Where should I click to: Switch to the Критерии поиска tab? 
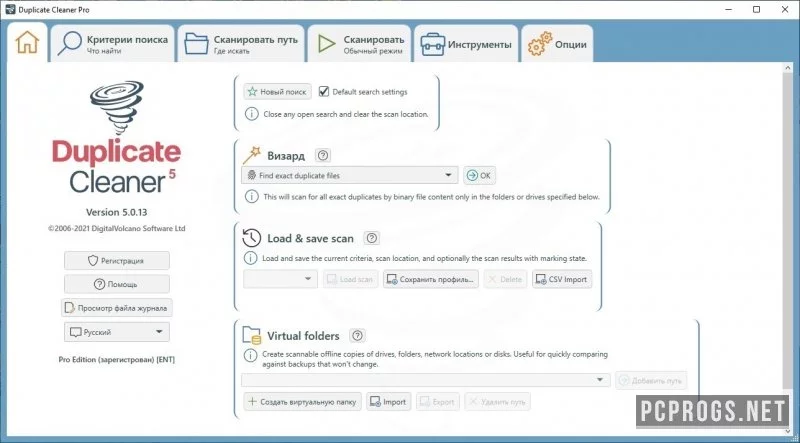click(x=113, y=44)
